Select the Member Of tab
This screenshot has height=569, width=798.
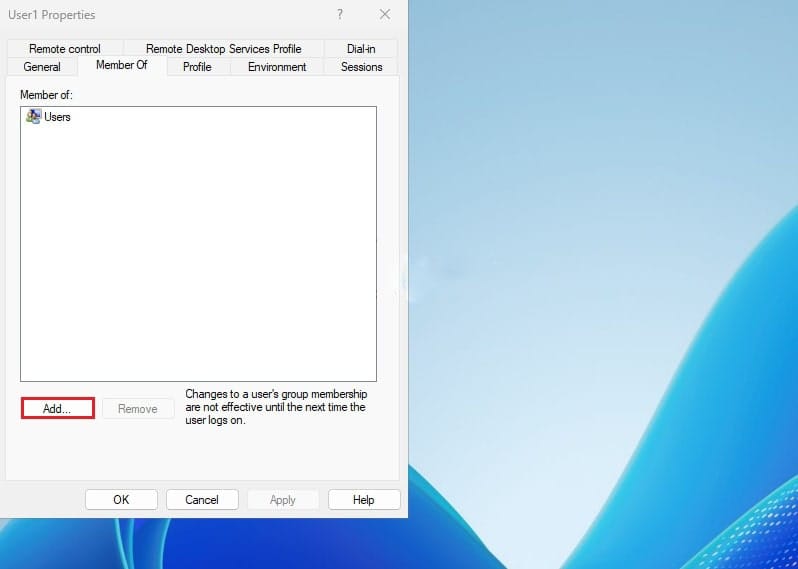click(122, 65)
